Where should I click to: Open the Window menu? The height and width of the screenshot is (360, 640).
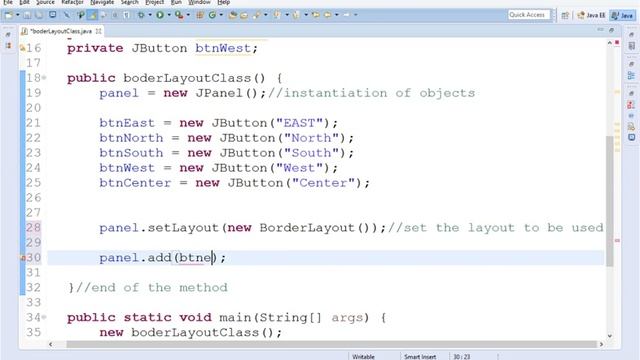click(x=199, y=2)
